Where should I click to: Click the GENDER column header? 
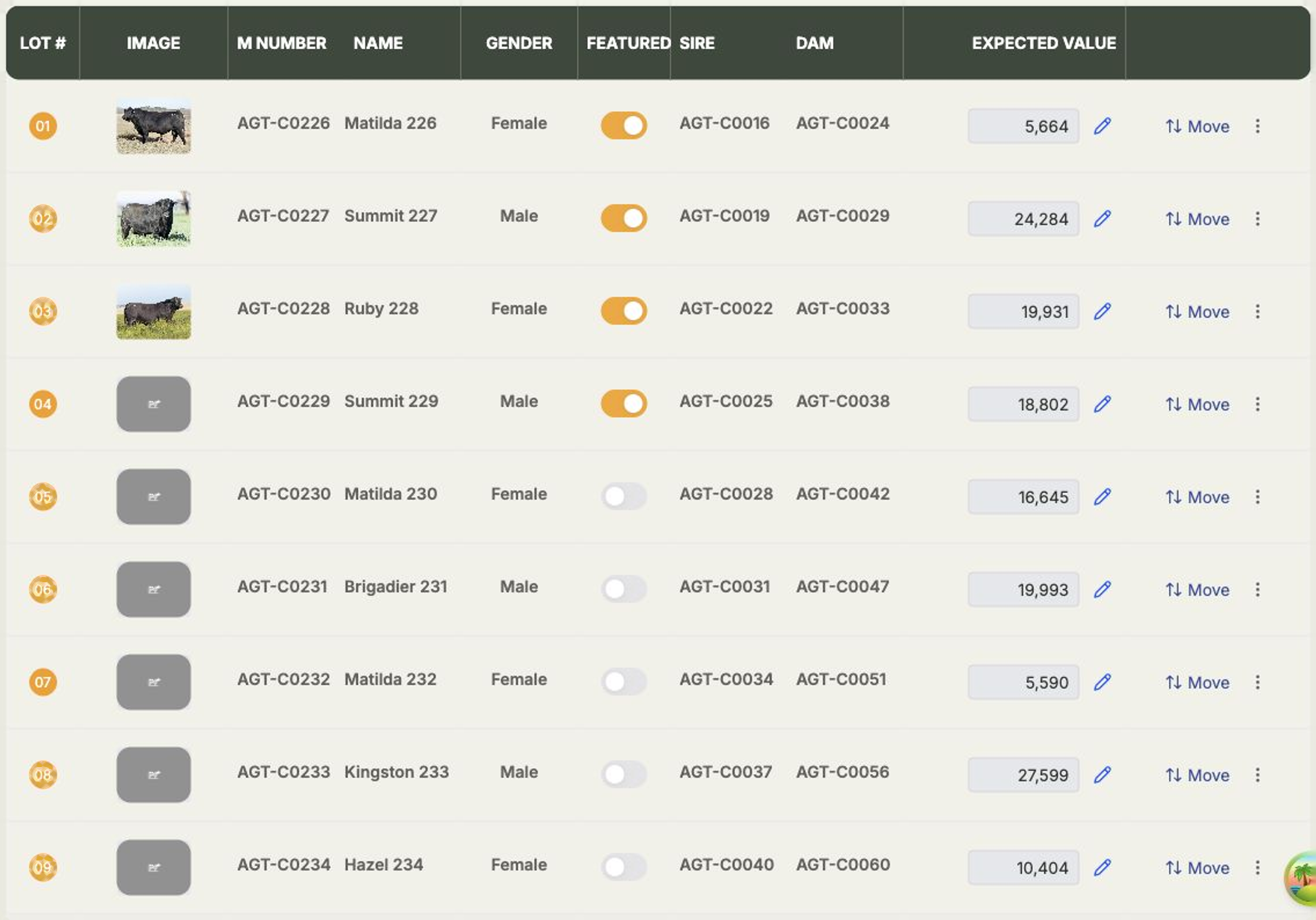click(519, 43)
